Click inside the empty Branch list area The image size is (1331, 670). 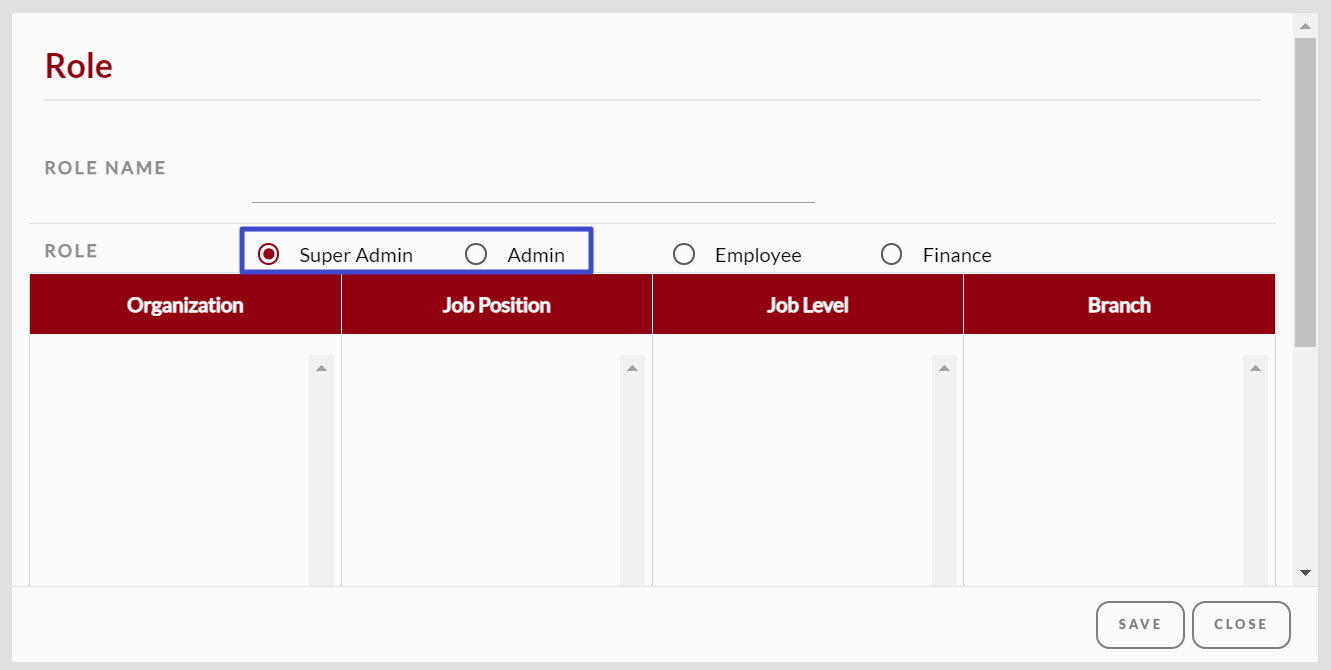pyautogui.click(x=1100, y=460)
